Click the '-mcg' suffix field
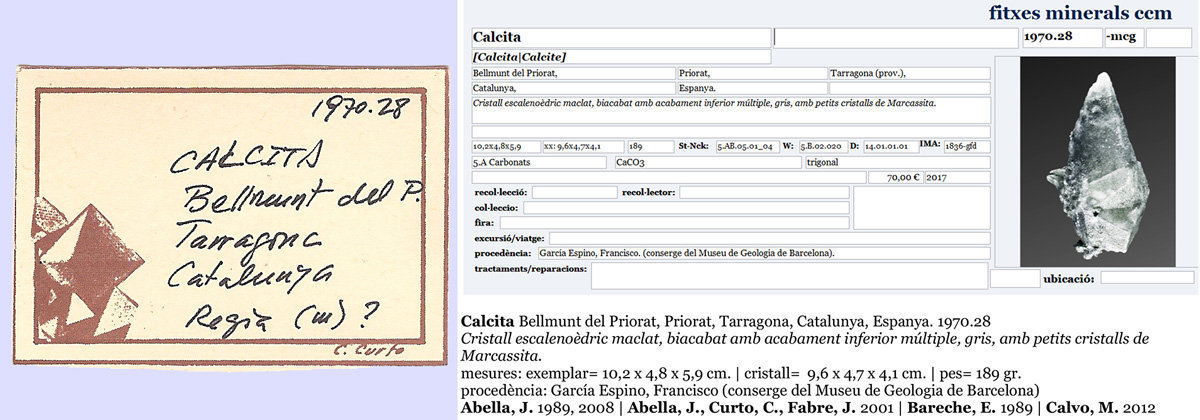The image size is (1200, 420). pos(1123,38)
